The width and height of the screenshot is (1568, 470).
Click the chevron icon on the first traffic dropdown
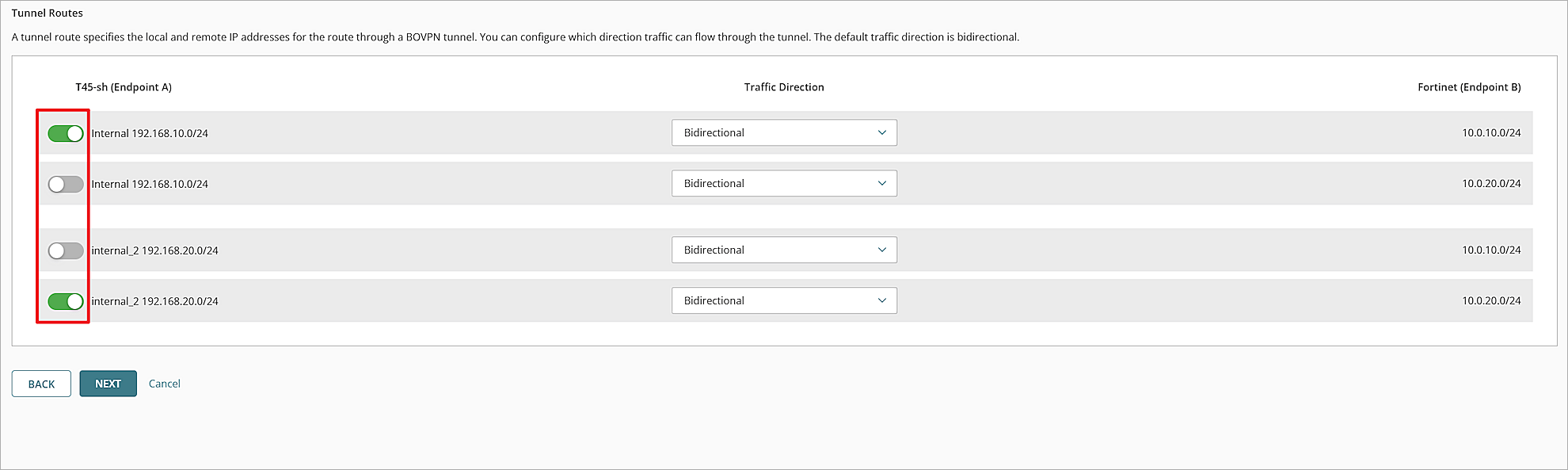tap(881, 132)
